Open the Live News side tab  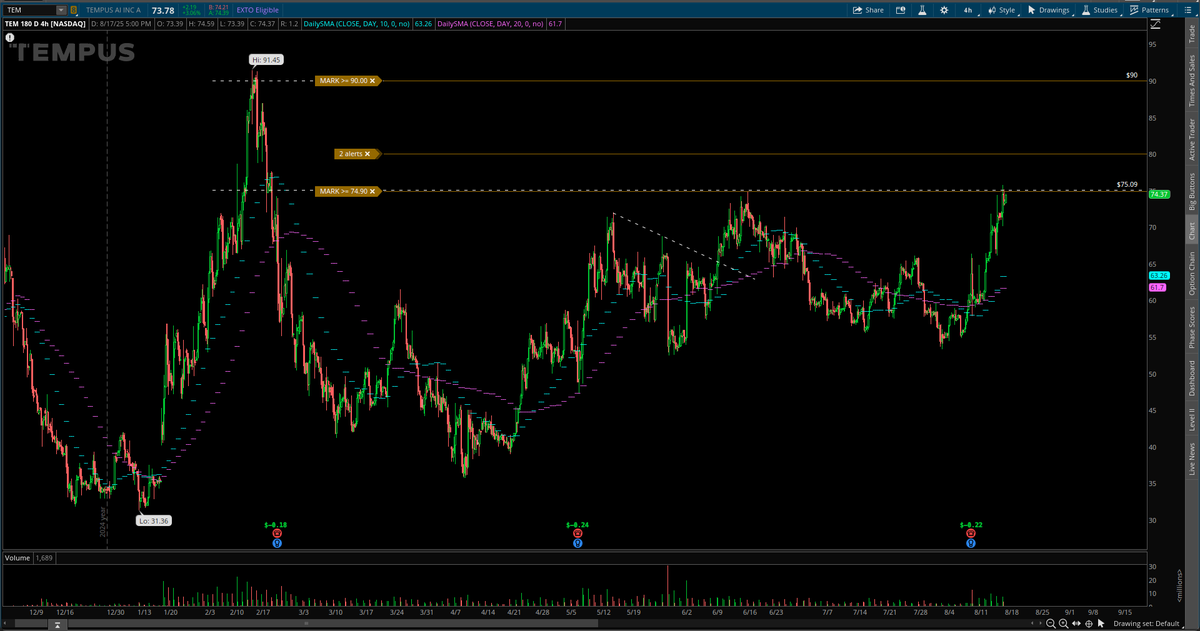(x=1191, y=461)
